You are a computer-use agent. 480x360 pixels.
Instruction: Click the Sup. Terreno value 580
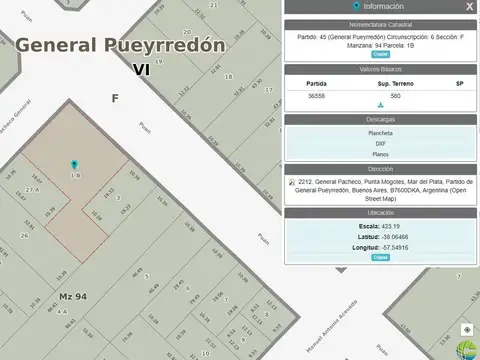click(x=395, y=96)
